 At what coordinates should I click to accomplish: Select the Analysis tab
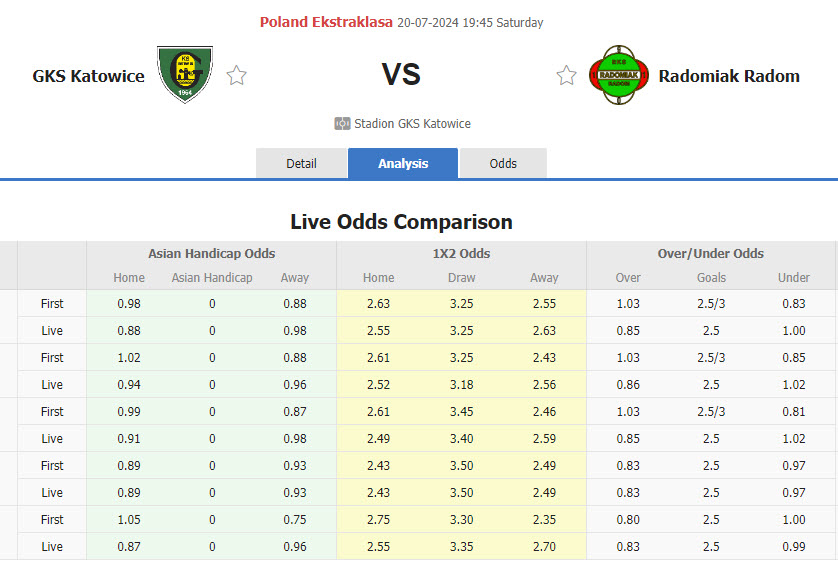tap(403, 163)
